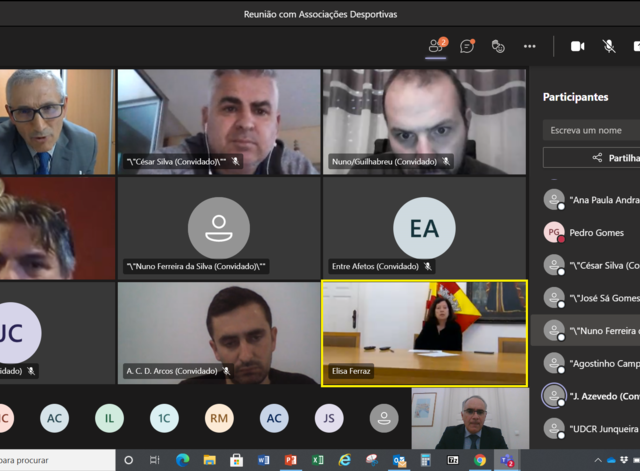Click the 'Escreva um nome' search field
640x471 pixels.
point(592,130)
